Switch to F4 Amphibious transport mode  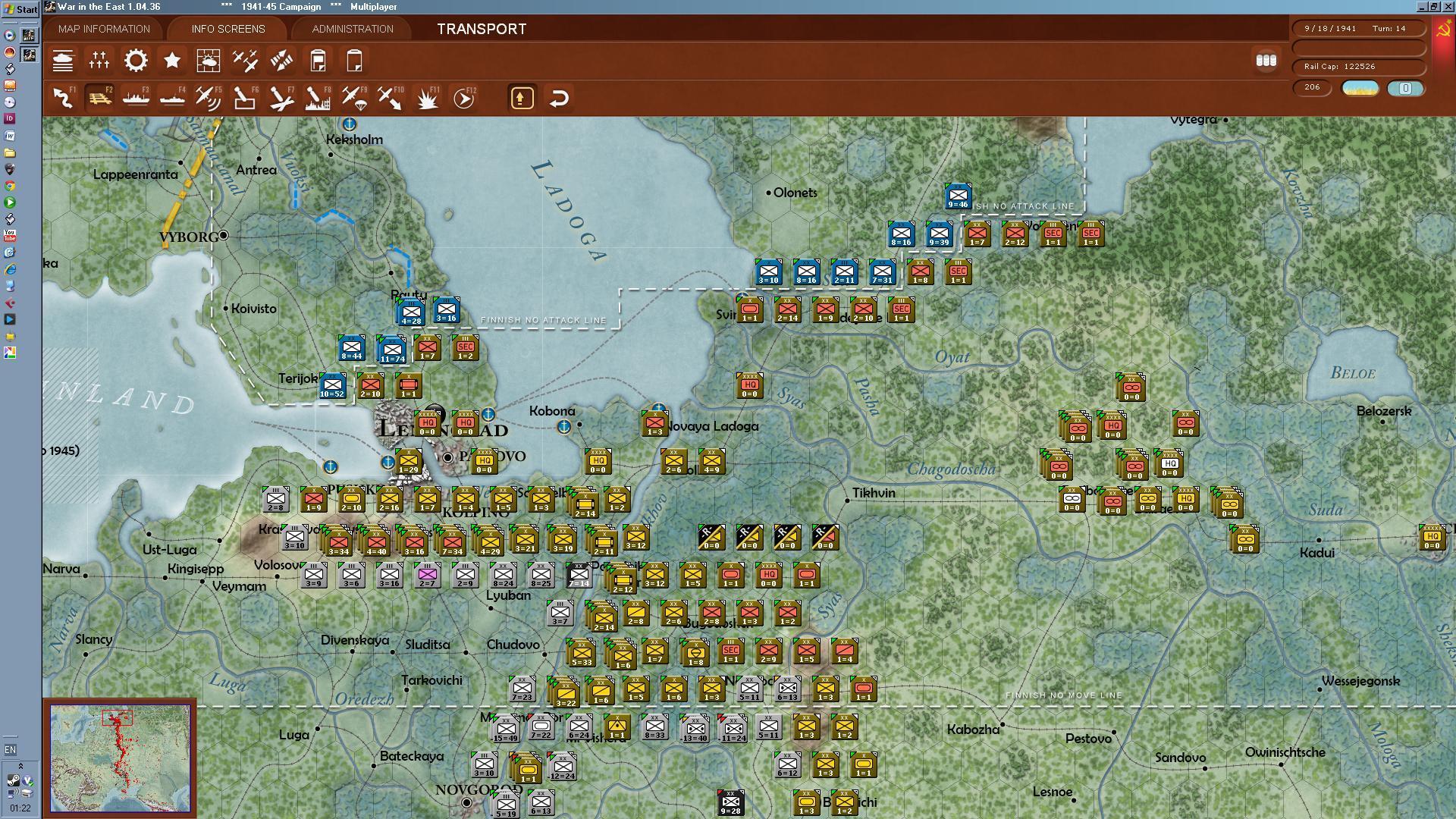coord(172,98)
